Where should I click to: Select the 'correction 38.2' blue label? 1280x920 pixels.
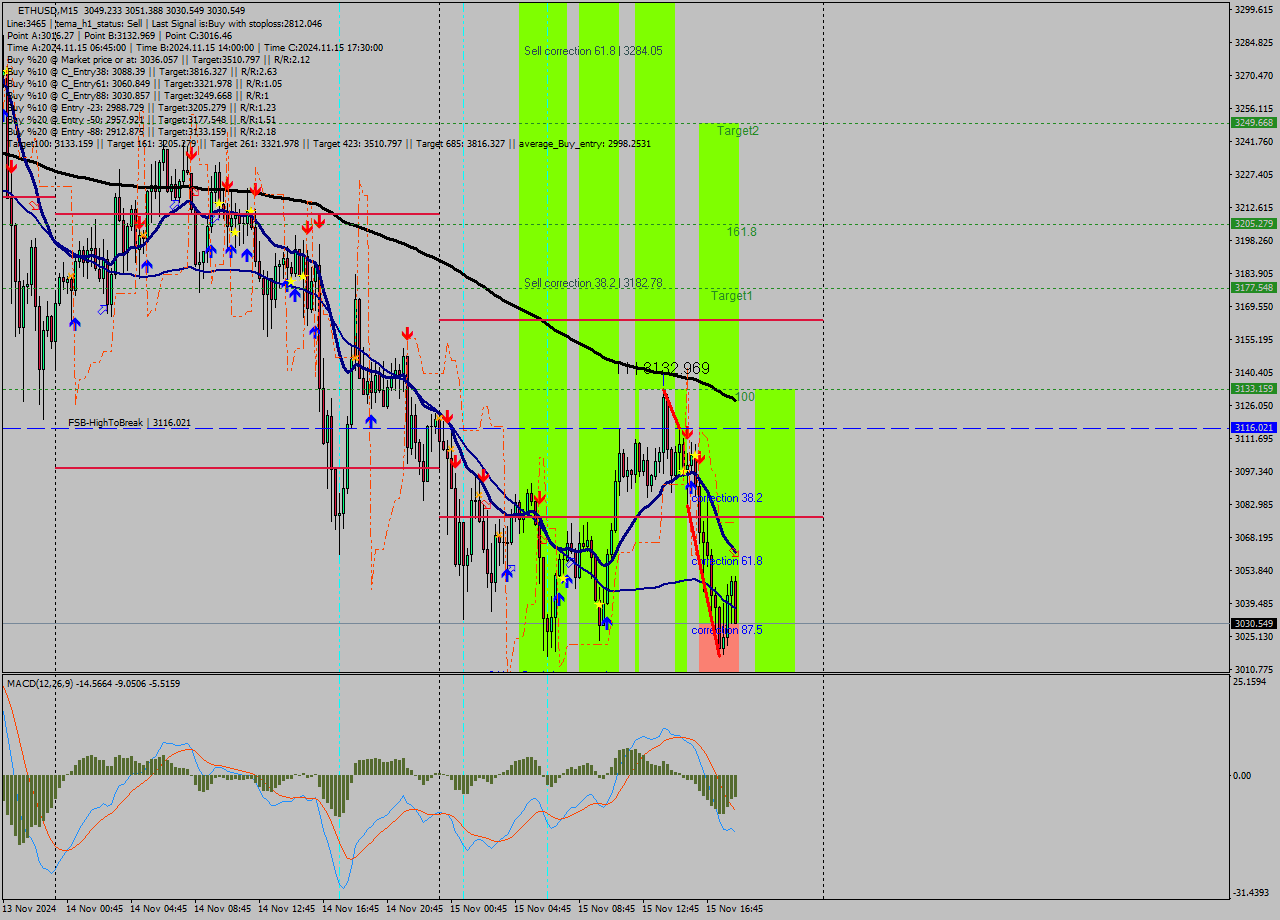click(727, 498)
